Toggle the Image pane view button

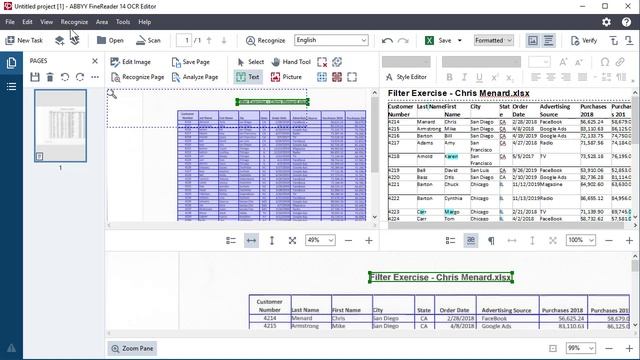coord(533,40)
